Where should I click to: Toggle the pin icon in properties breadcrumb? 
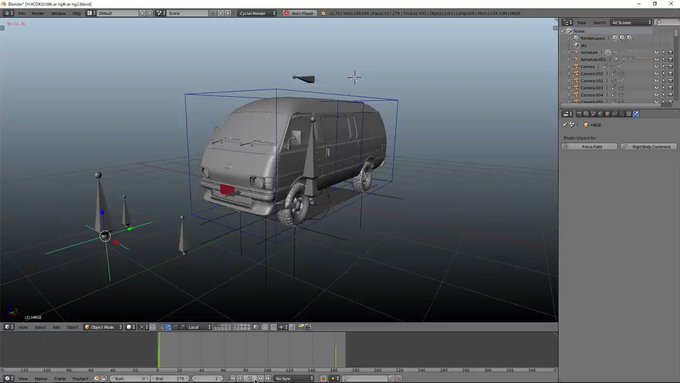click(565, 125)
